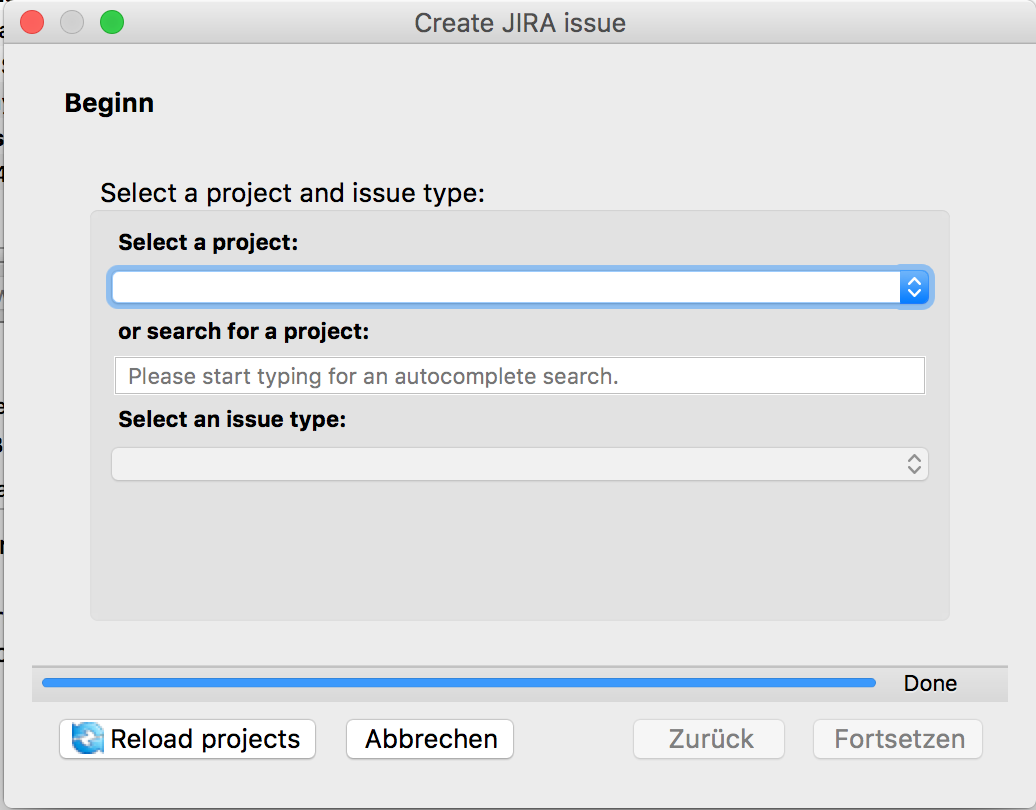This screenshot has height=810, width=1036.
Task: Click the issue type dropdown chevrons
Action: point(913,464)
